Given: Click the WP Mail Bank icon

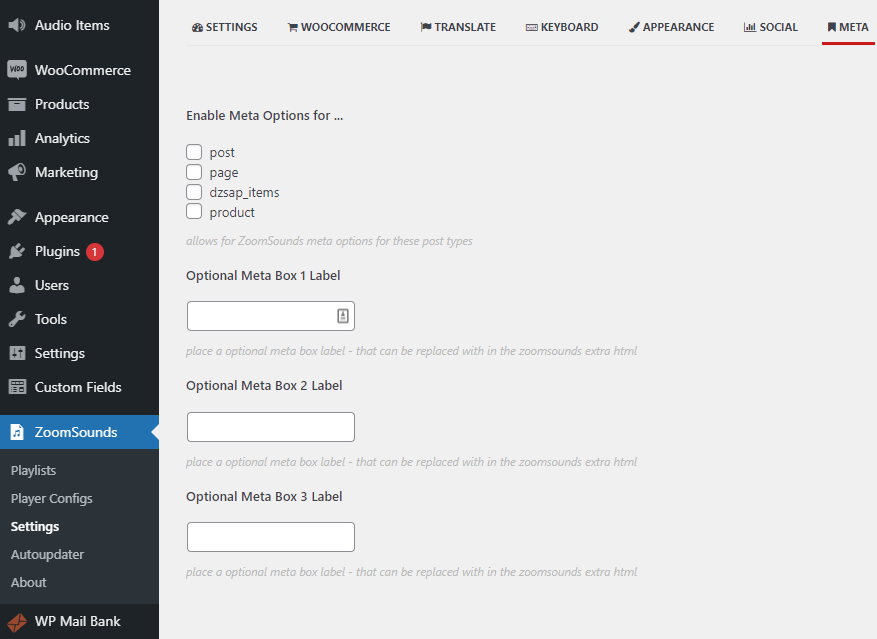Looking at the screenshot, I should coord(17,621).
